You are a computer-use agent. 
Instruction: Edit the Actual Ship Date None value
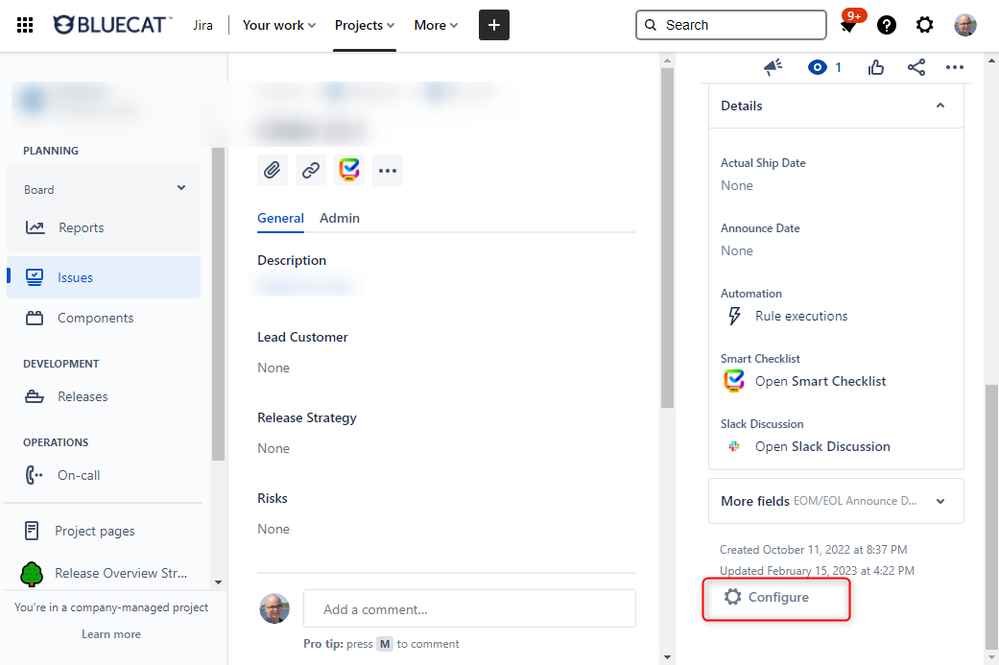[737, 185]
